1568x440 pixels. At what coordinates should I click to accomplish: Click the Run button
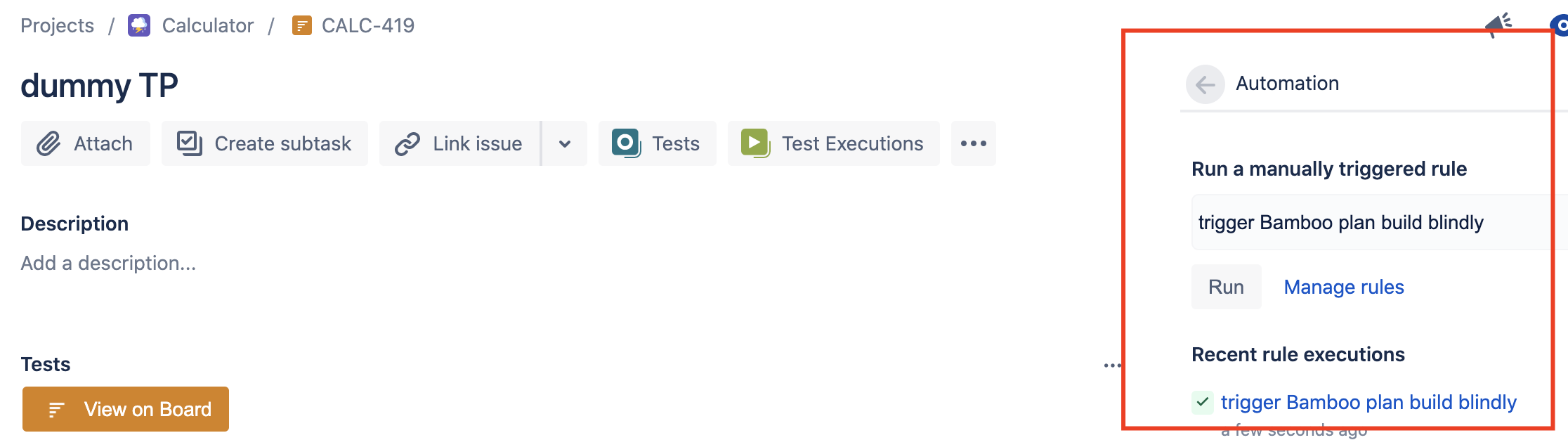[1227, 287]
